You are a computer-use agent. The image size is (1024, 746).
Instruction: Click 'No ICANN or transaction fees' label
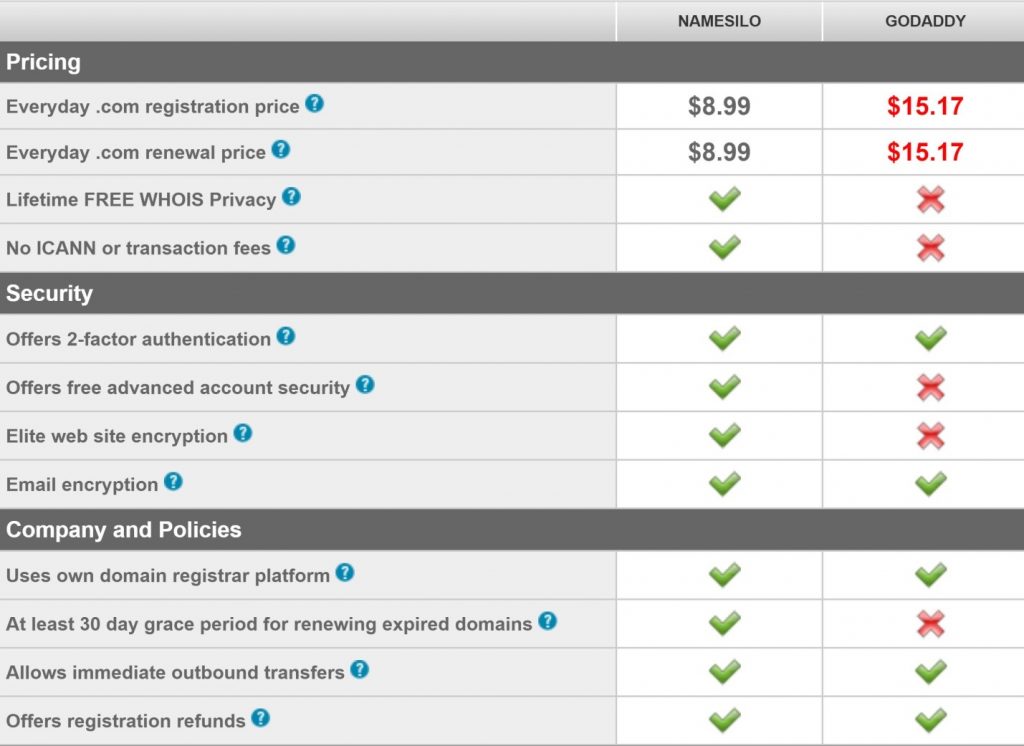pyautogui.click(x=138, y=248)
